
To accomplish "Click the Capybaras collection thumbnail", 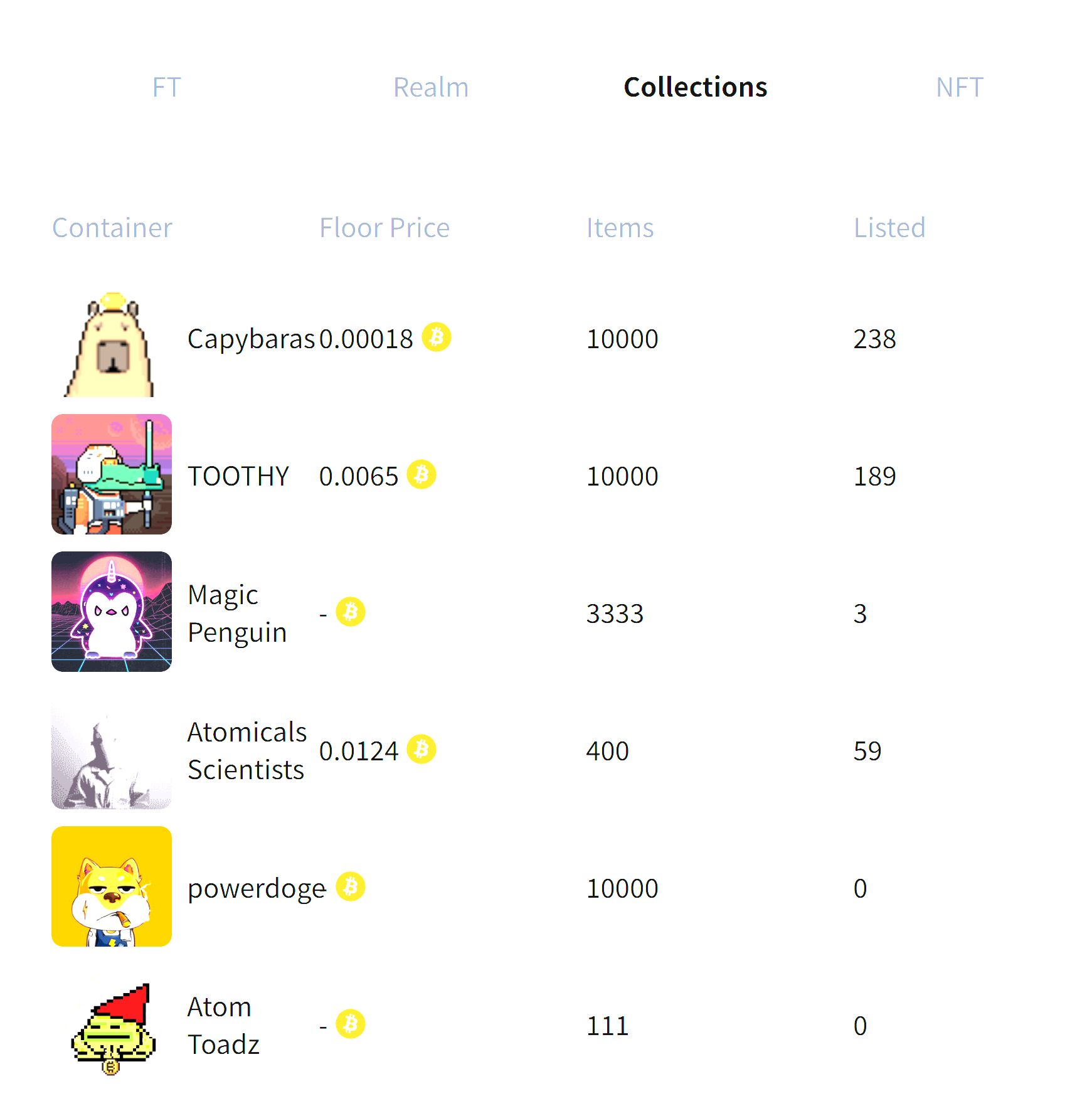I will 112,343.
